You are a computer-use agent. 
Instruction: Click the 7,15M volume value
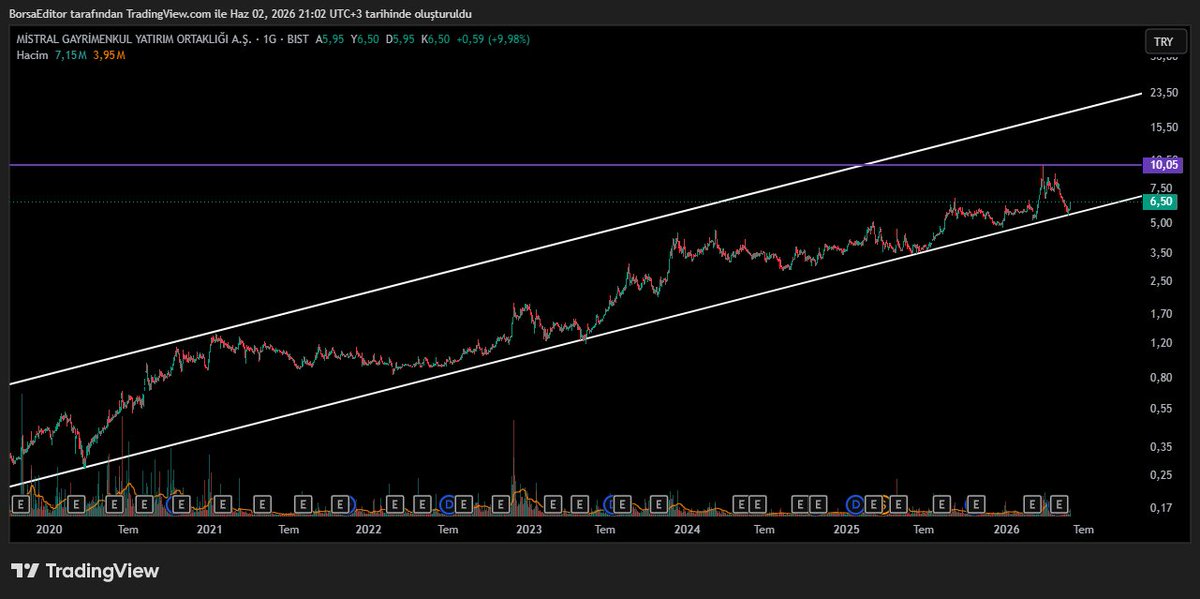(x=73, y=54)
